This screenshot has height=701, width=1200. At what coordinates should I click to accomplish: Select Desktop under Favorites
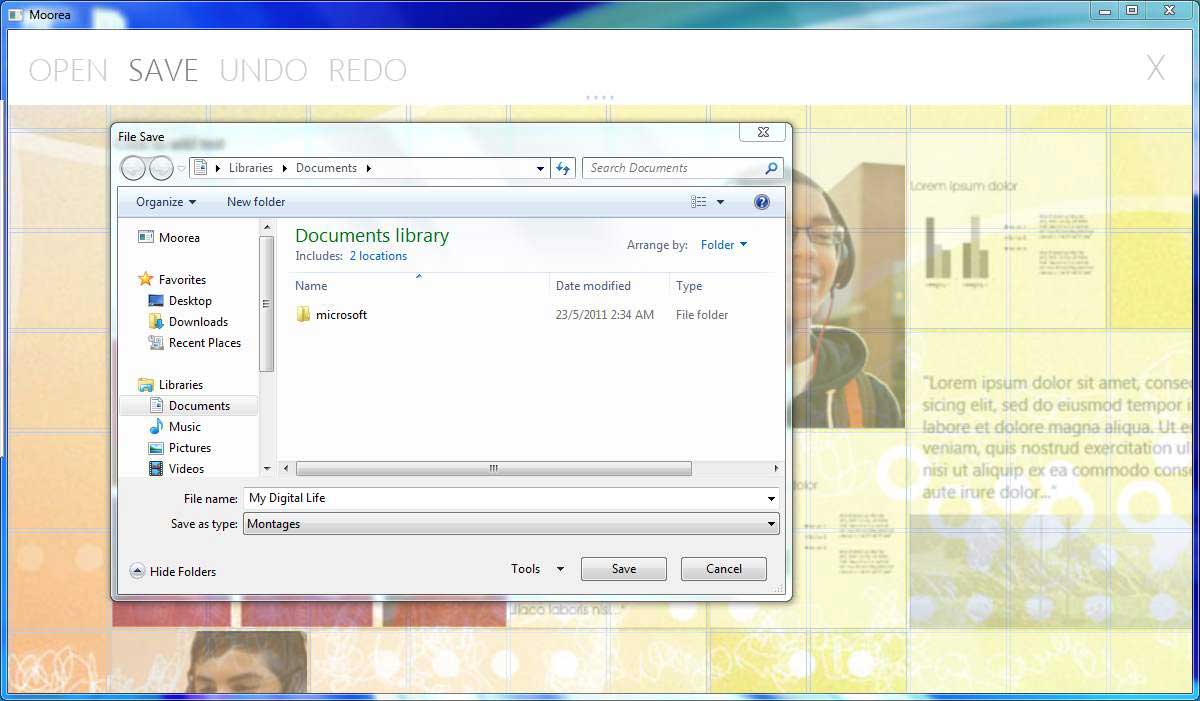(190, 301)
